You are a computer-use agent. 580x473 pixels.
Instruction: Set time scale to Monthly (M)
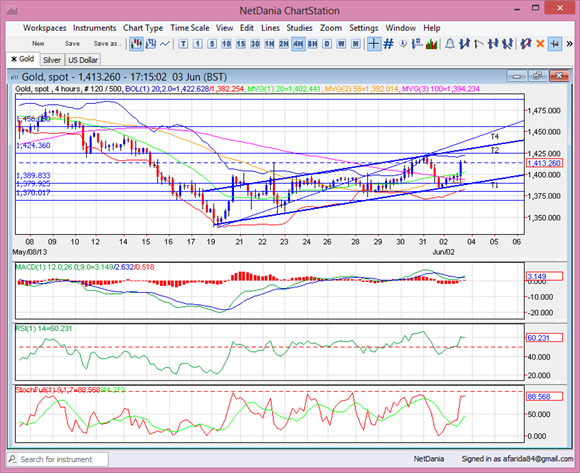356,44
